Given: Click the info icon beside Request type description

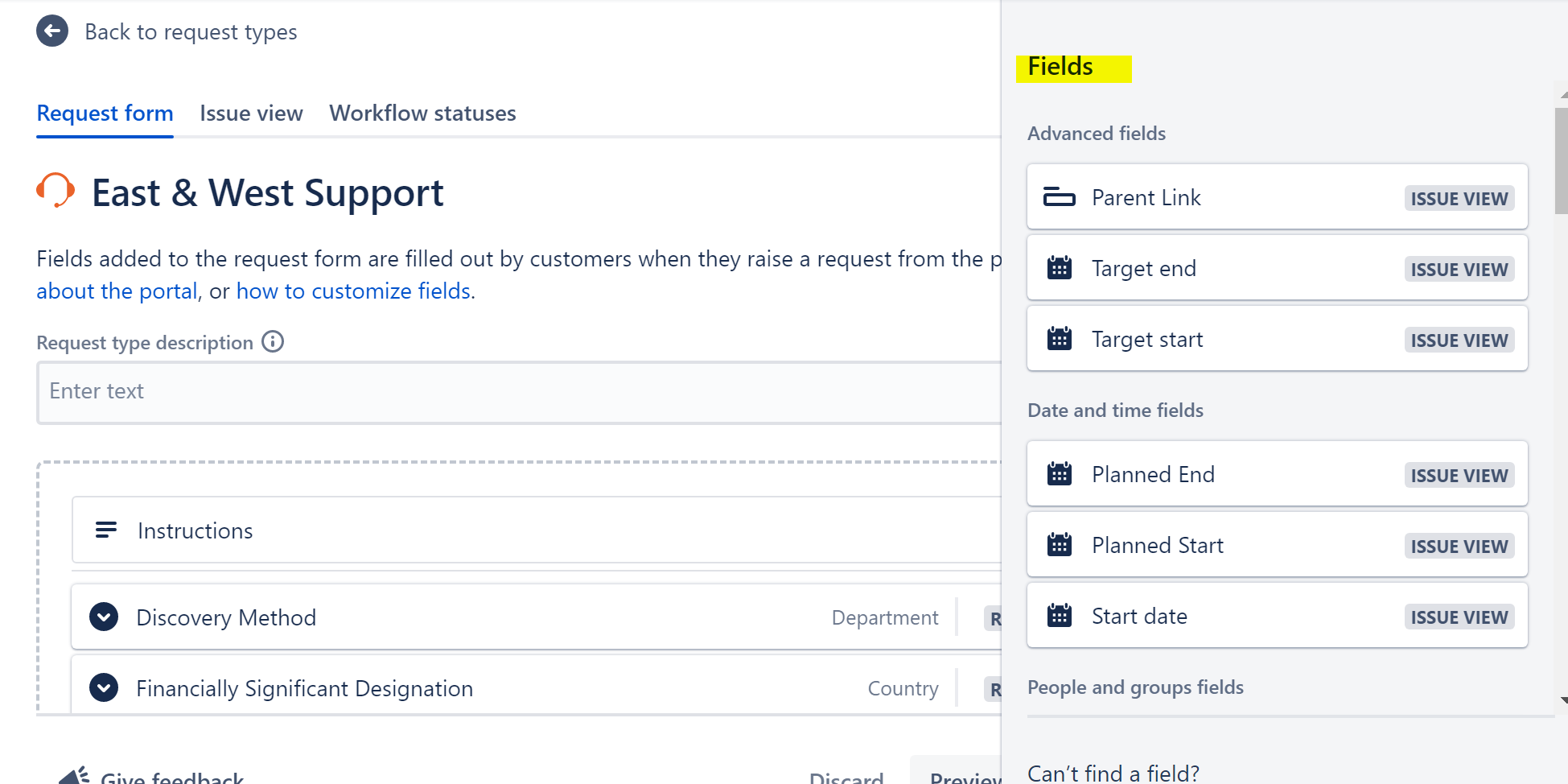Looking at the screenshot, I should 273,341.
